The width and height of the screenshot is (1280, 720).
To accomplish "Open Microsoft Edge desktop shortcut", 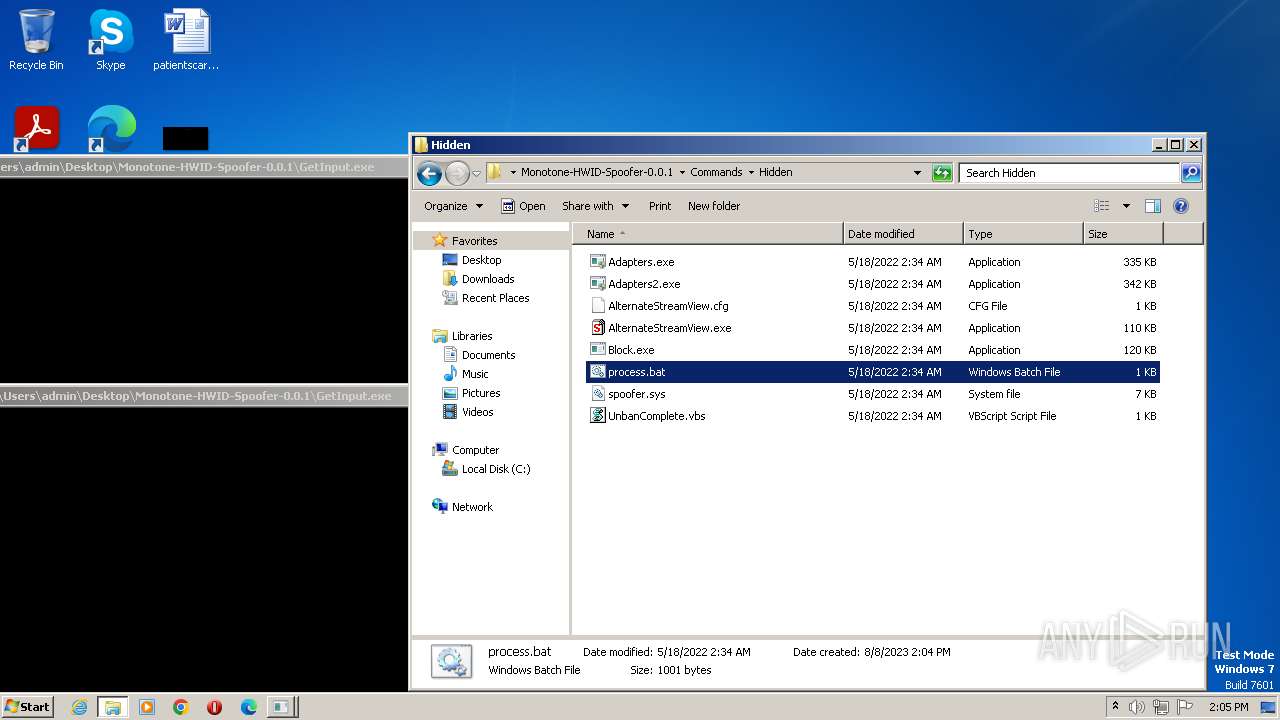I will (111, 129).
